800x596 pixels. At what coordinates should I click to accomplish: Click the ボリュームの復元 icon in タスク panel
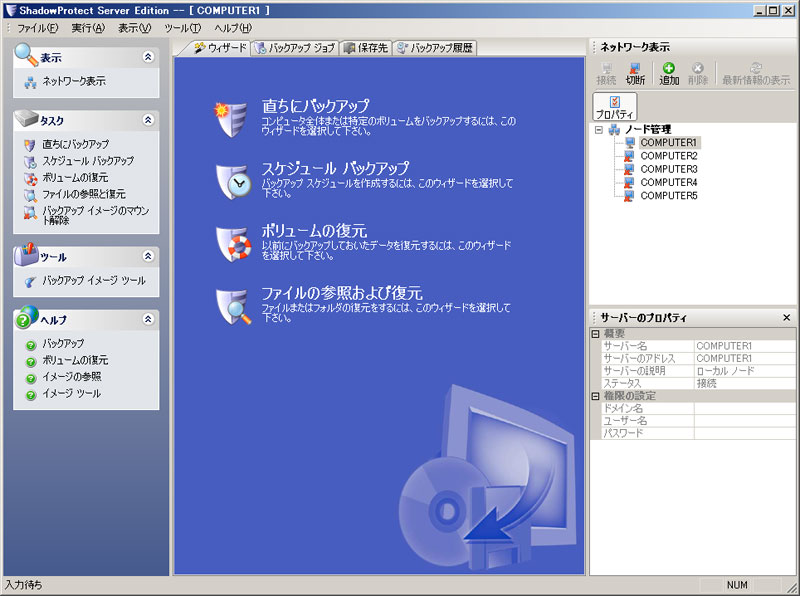[x=30, y=178]
